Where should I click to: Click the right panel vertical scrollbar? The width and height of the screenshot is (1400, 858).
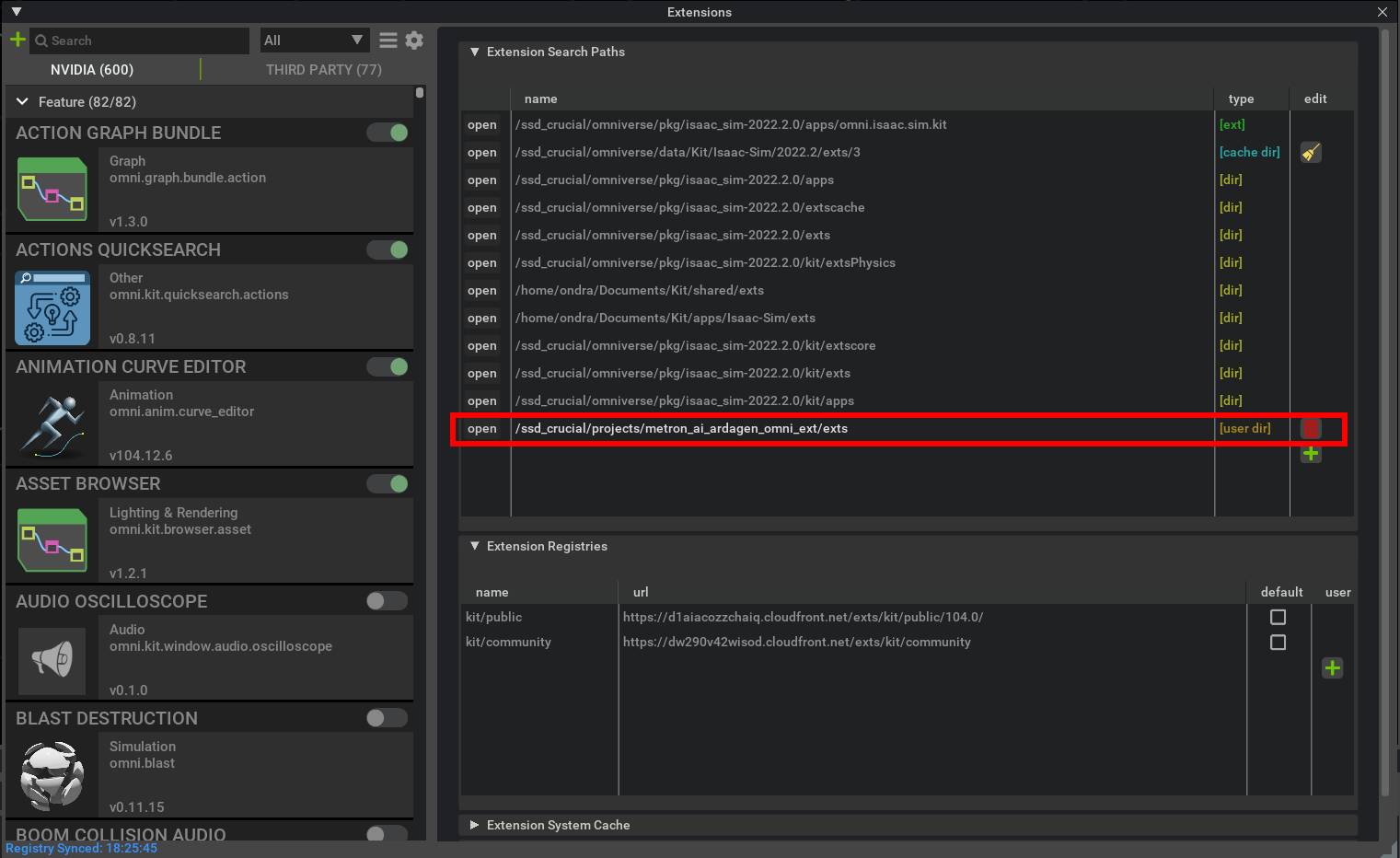1386,414
